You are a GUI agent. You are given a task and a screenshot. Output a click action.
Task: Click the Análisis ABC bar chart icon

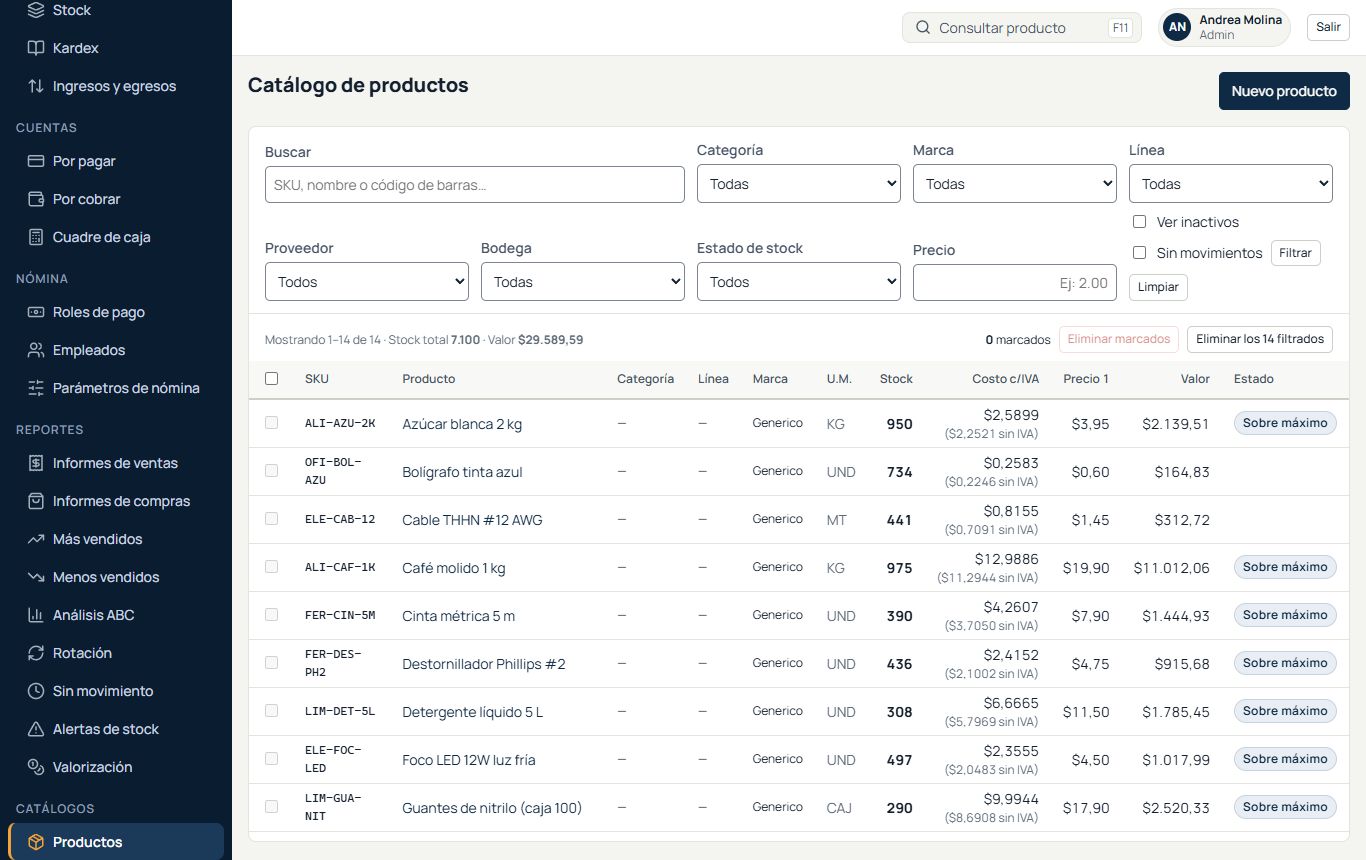(36, 615)
